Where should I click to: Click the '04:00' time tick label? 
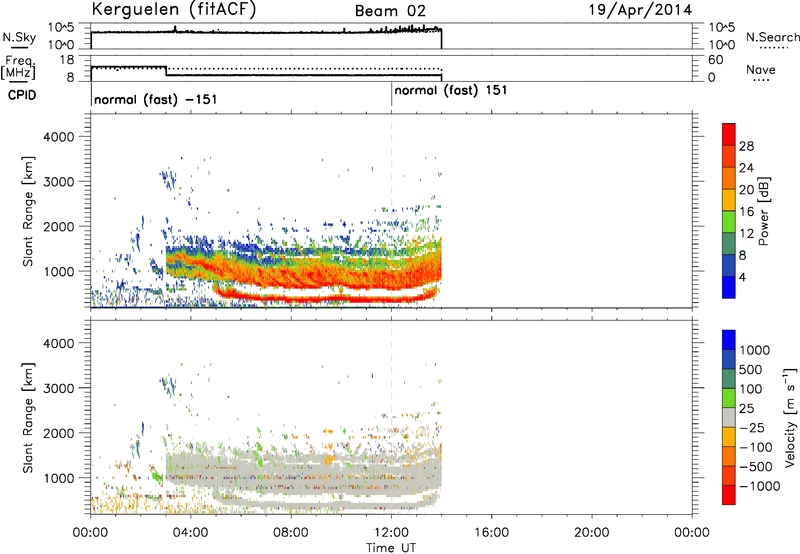click(x=190, y=533)
